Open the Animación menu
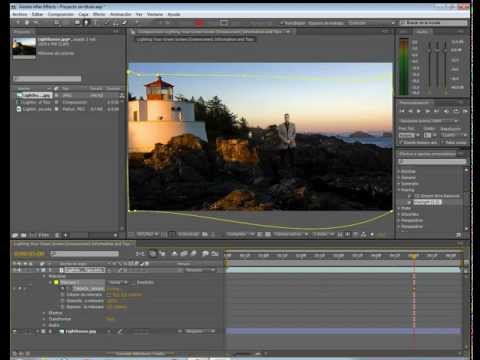The image size is (480, 360). pyautogui.click(x=121, y=14)
